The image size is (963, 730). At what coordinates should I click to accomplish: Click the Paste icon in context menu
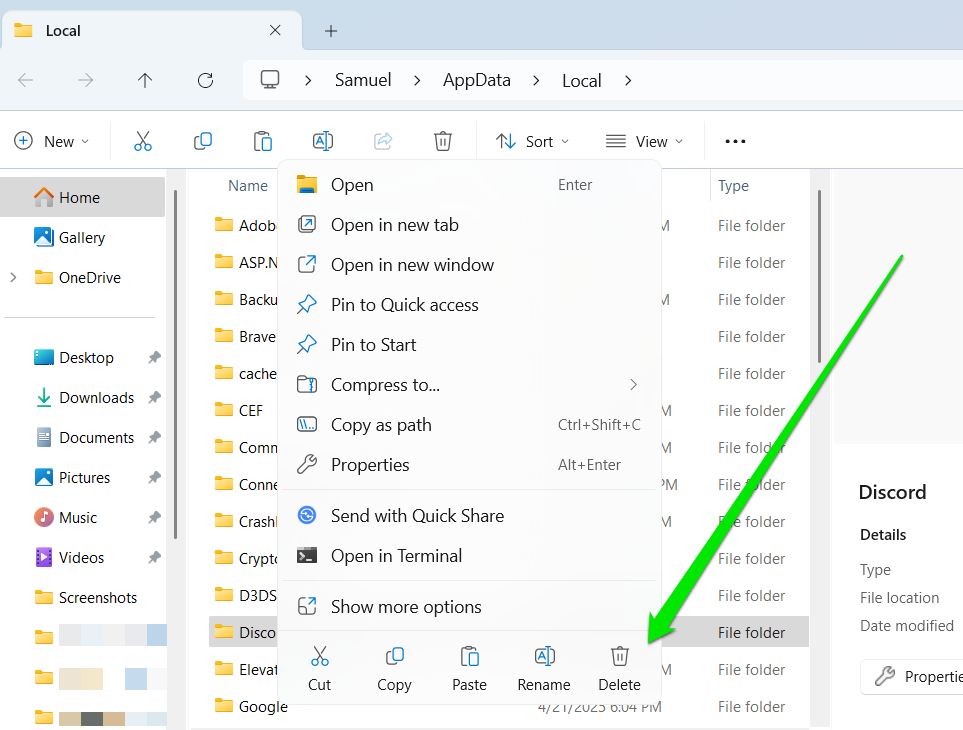[x=469, y=657]
